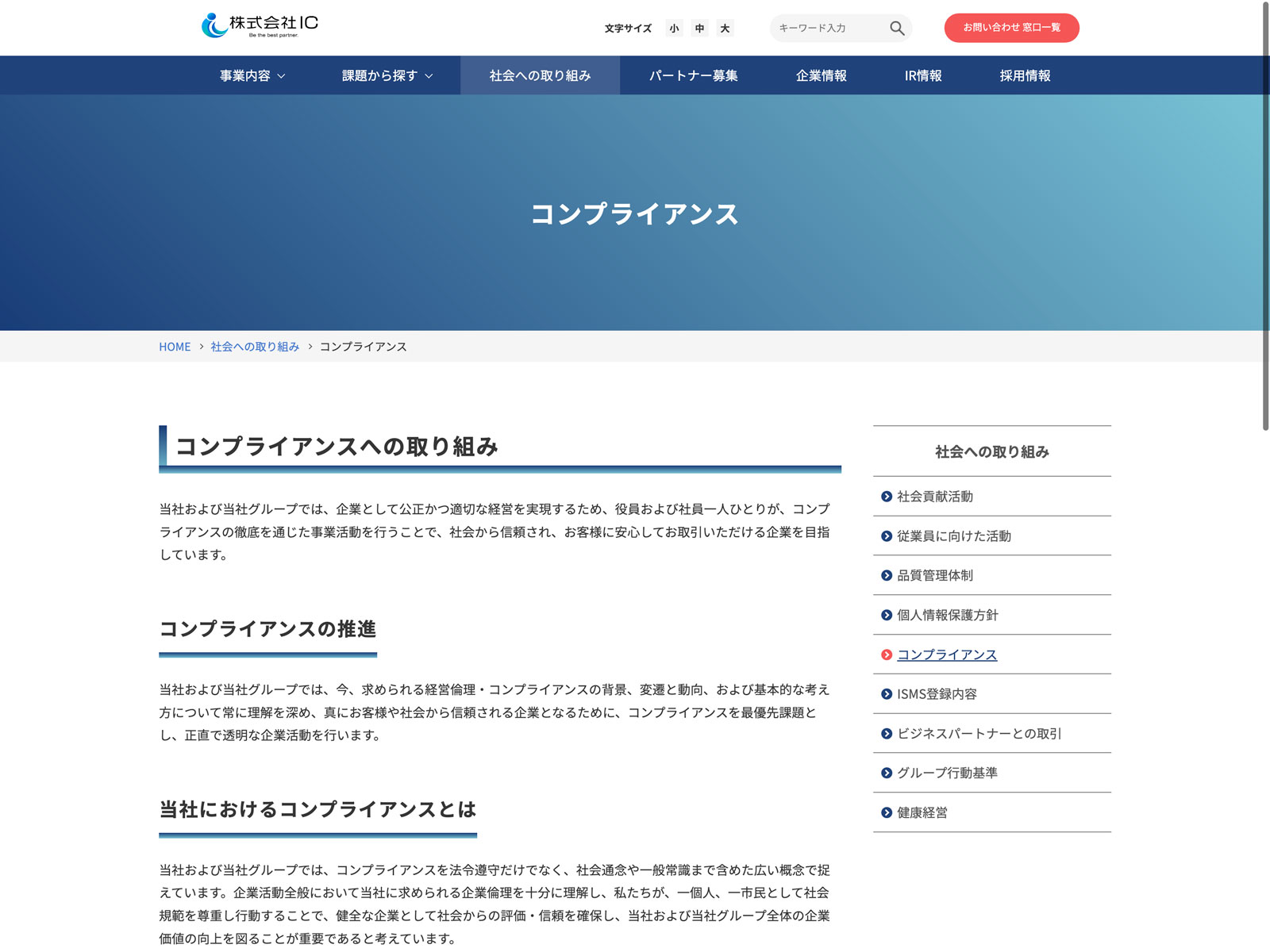The width and height of the screenshot is (1270, 952).
Task: Open the 社会への取り組み nav tab
Action: pos(540,75)
